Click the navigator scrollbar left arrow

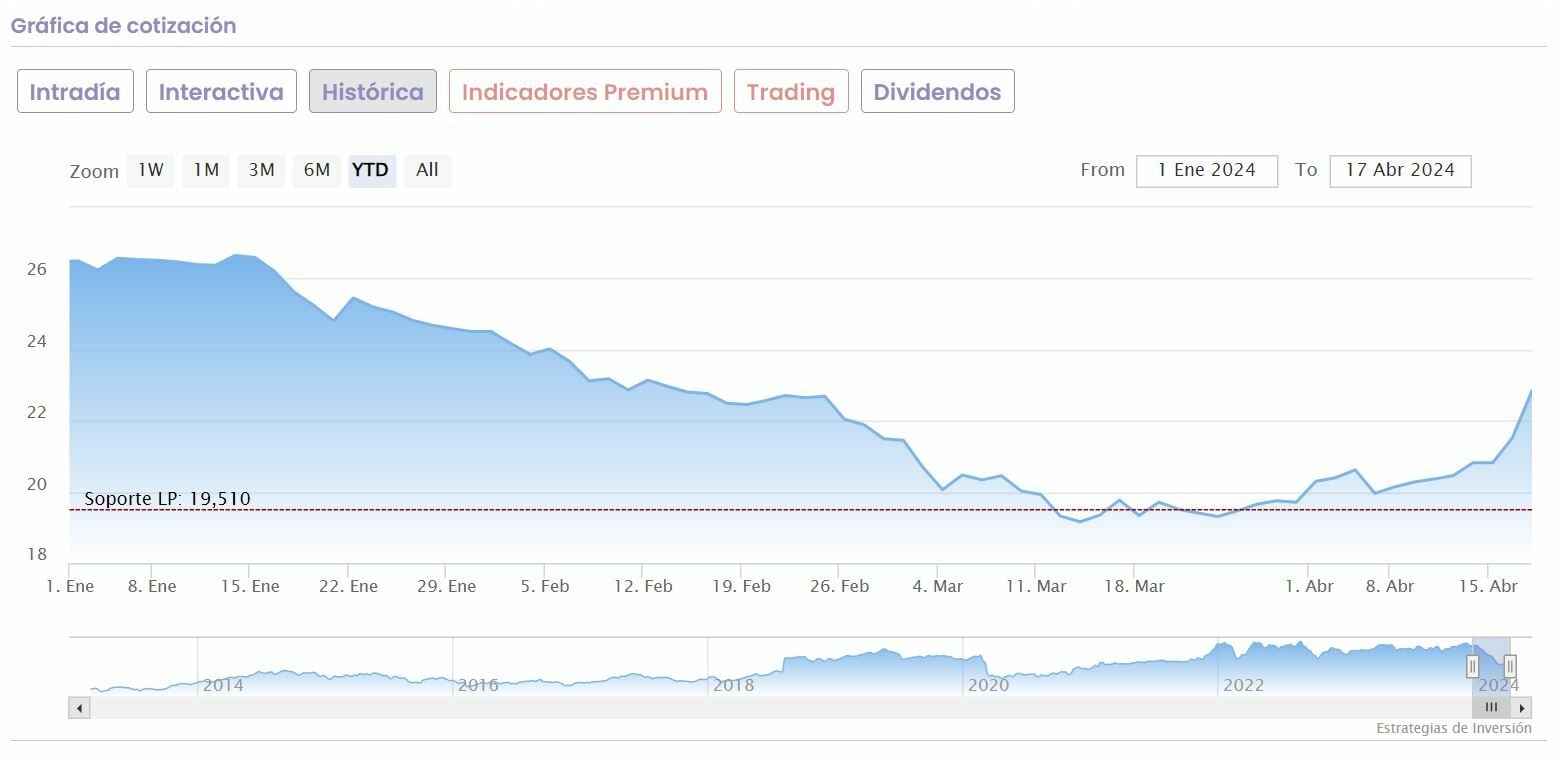click(x=80, y=708)
